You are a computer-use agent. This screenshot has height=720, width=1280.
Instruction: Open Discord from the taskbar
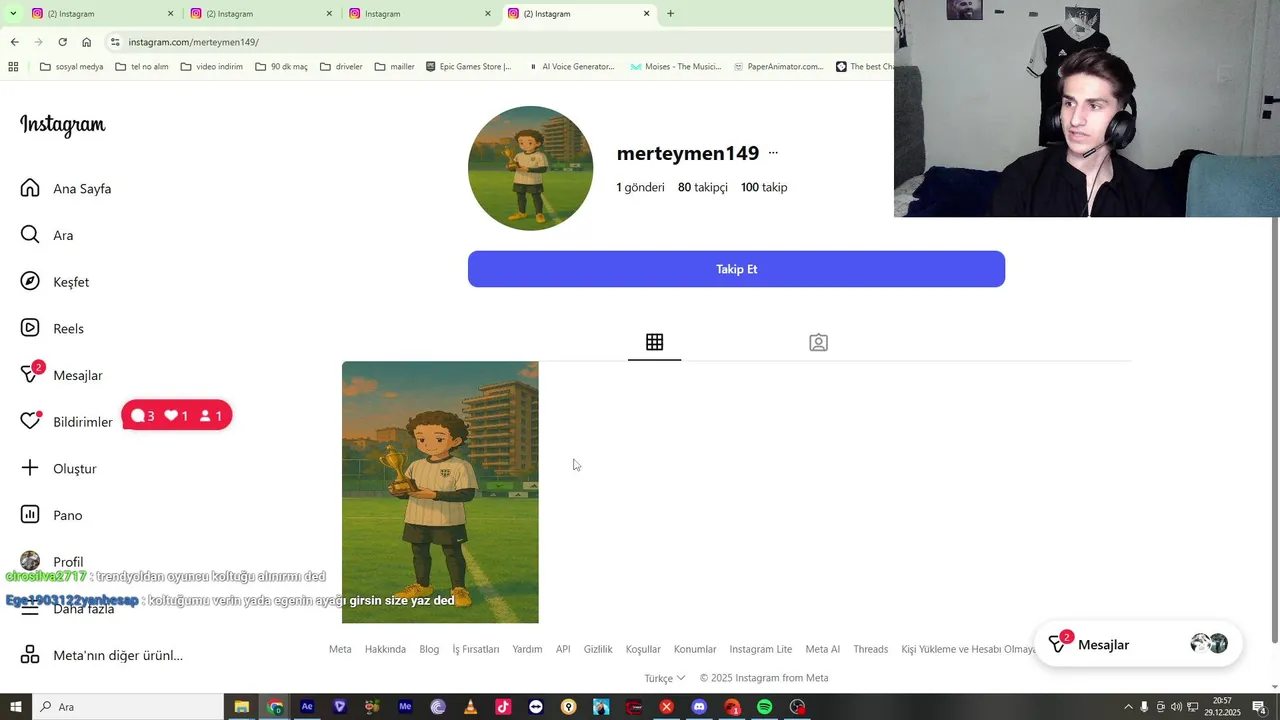coord(699,707)
